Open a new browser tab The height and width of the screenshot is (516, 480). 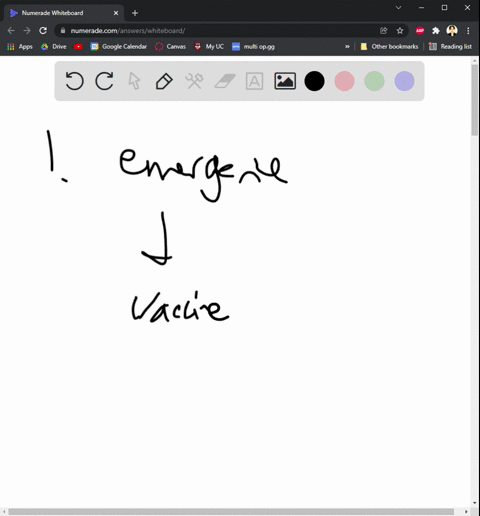click(135, 13)
